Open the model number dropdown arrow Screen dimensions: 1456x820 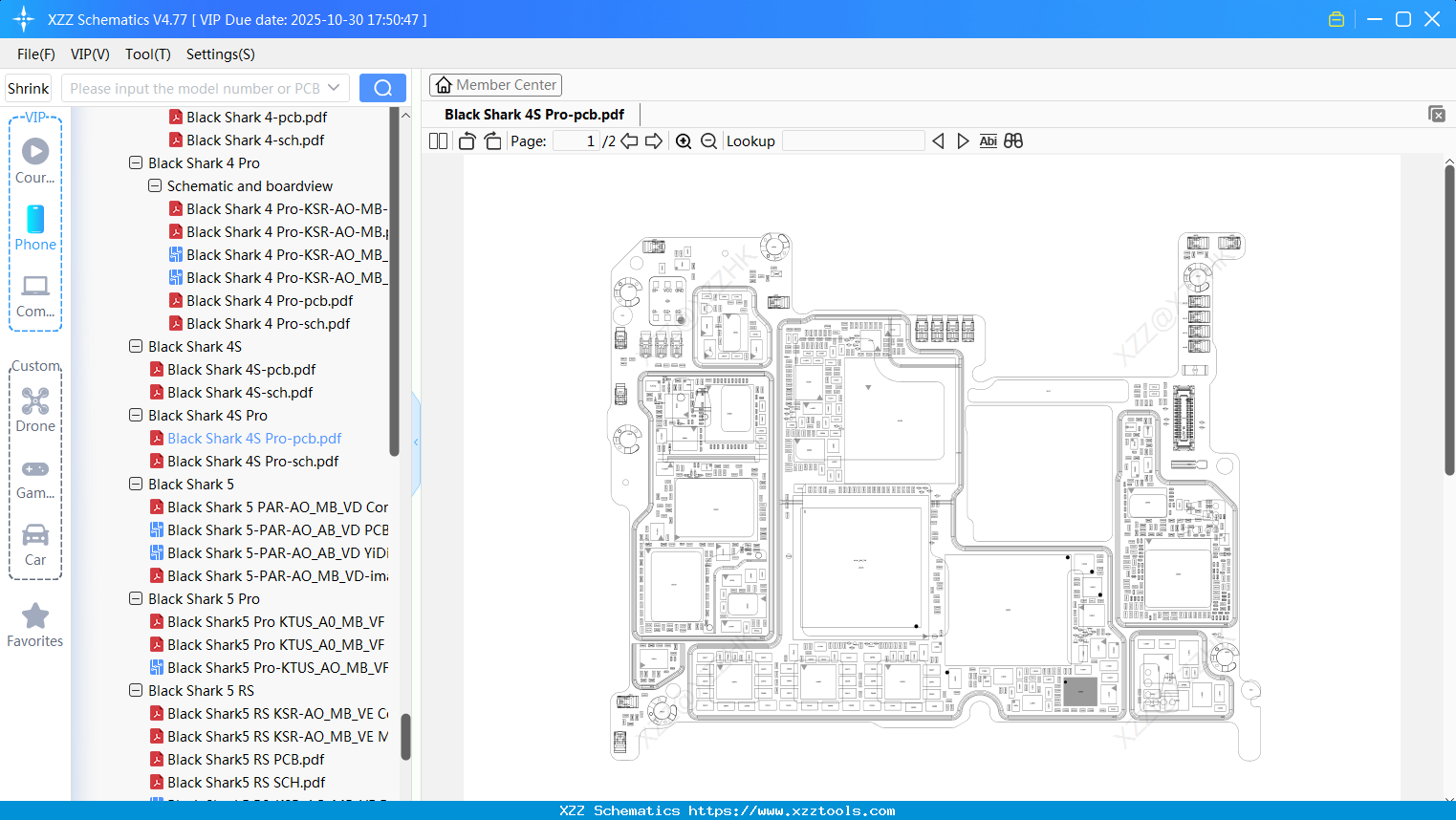pyautogui.click(x=334, y=88)
